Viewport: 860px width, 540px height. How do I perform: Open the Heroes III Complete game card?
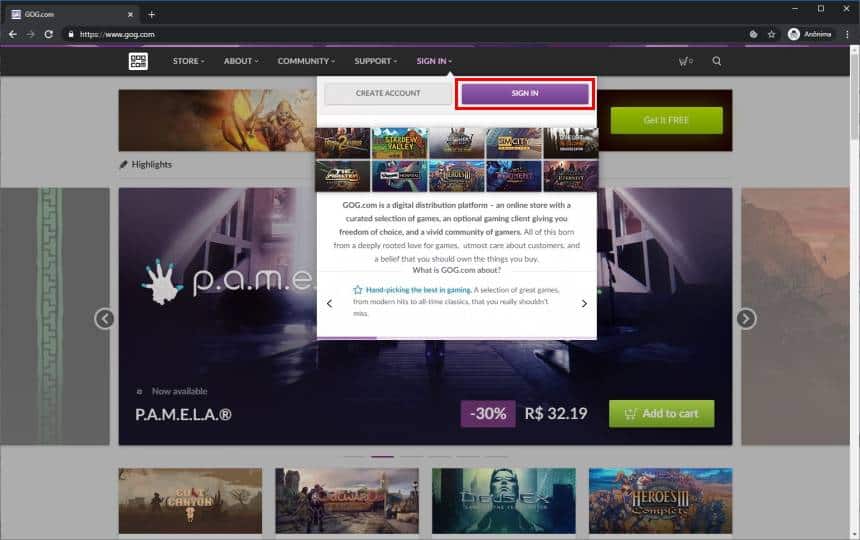click(x=660, y=501)
